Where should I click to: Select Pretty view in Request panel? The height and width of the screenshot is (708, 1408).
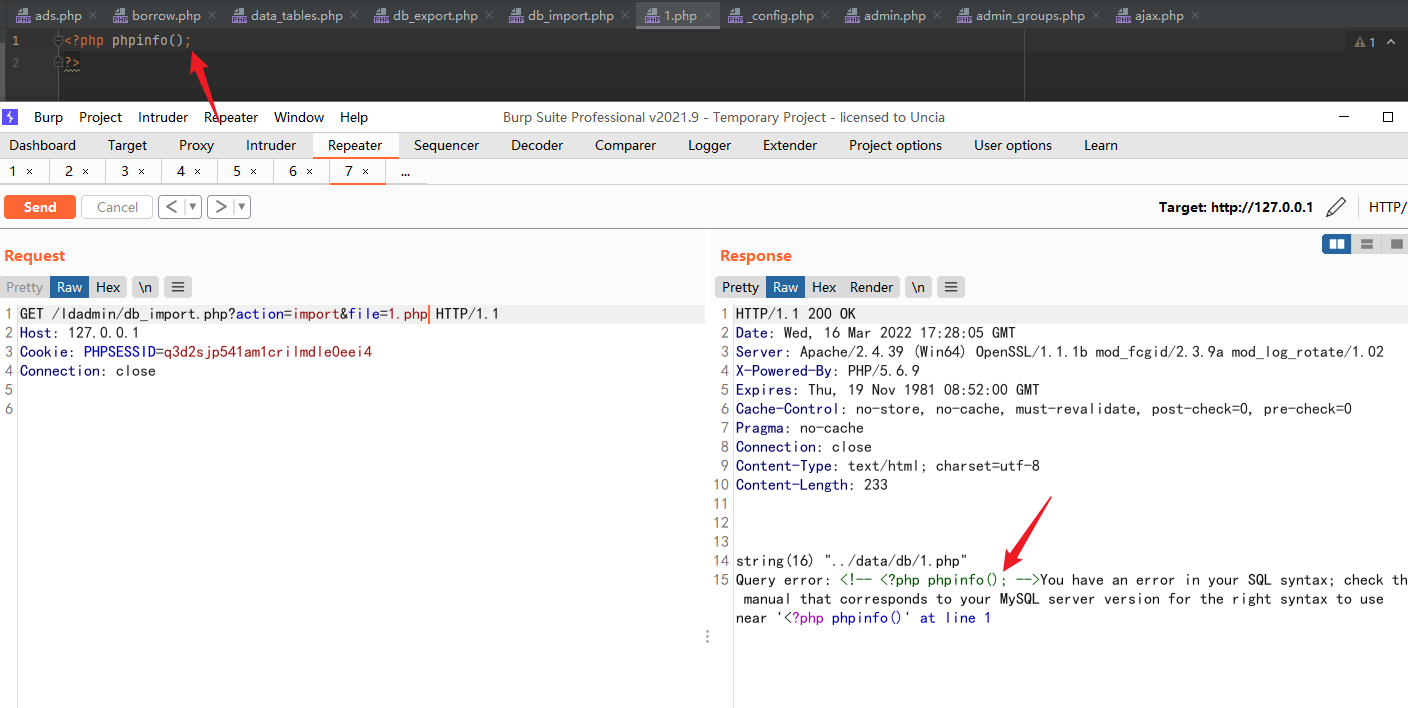(25, 287)
